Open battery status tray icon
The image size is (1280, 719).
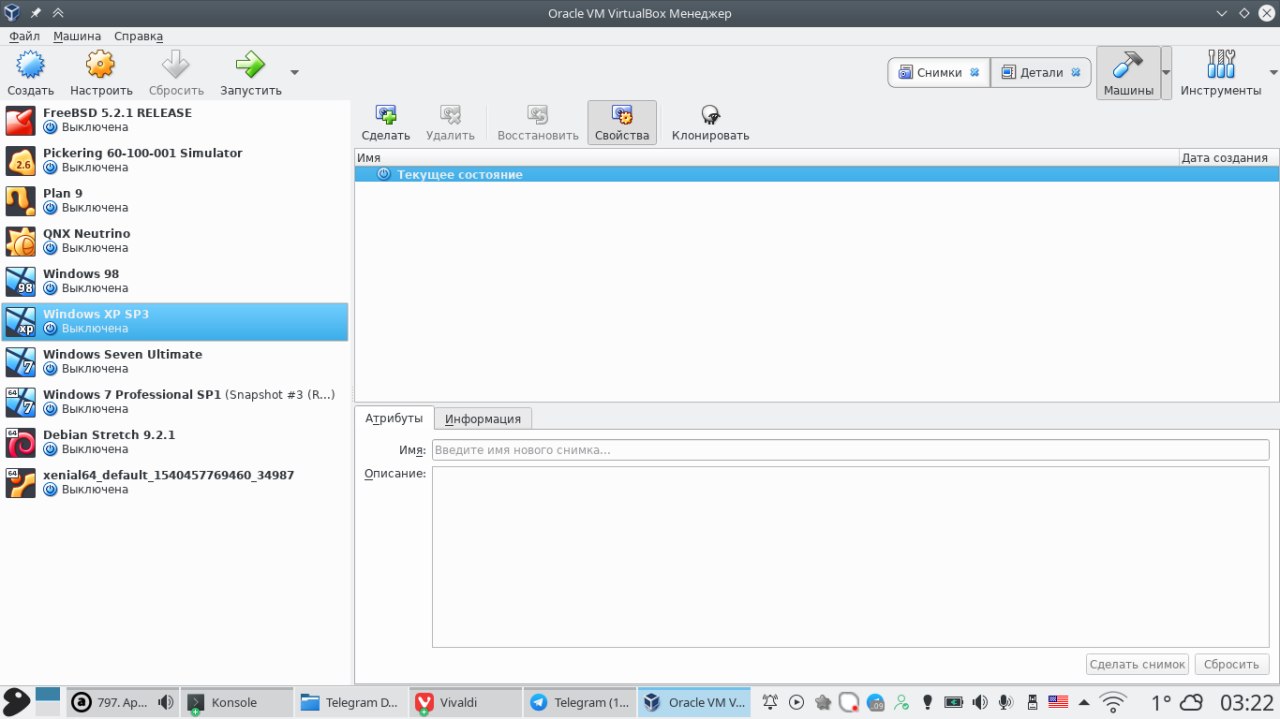[x=954, y=702]
